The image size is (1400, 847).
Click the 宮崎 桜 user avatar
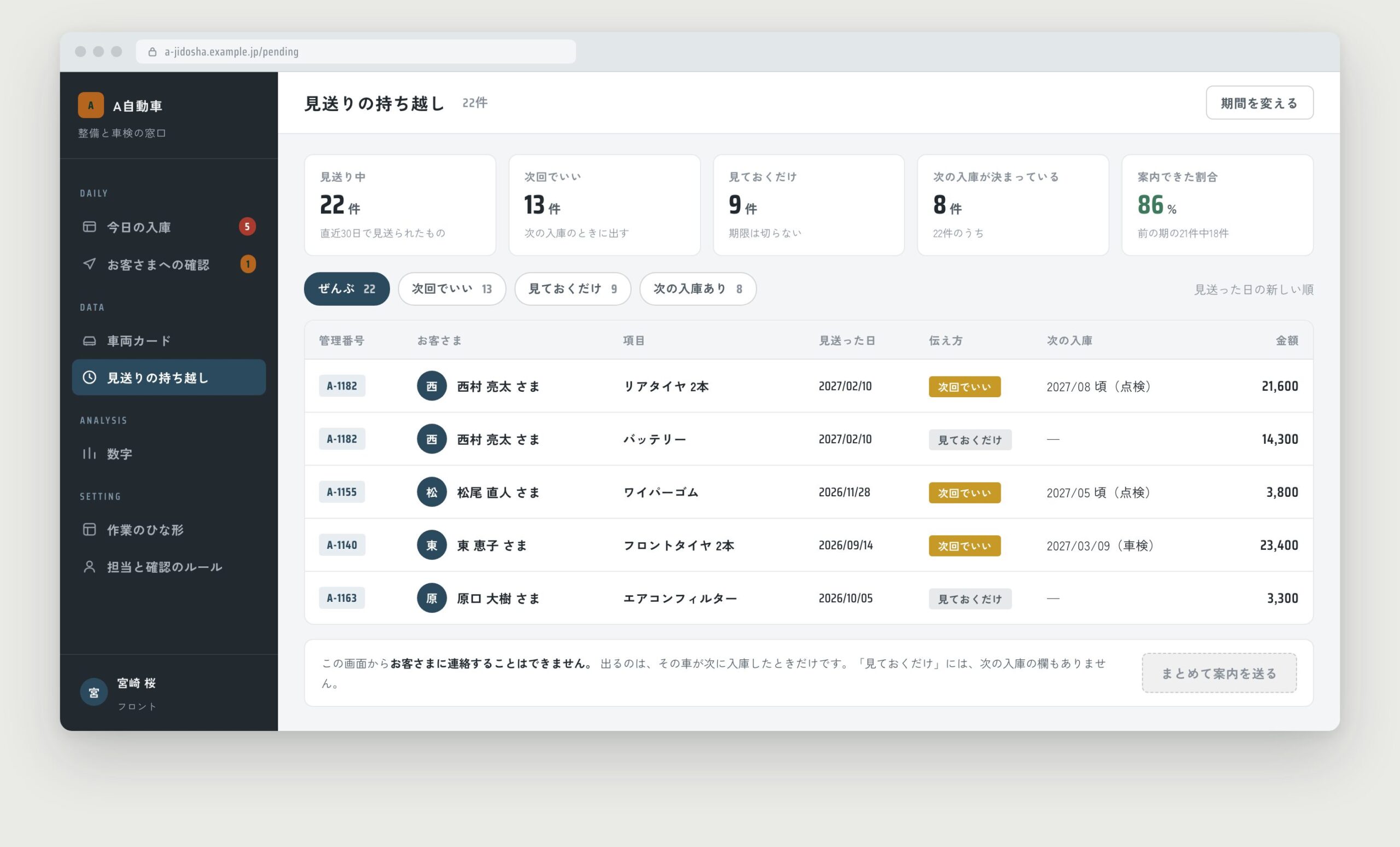(94, 692)
